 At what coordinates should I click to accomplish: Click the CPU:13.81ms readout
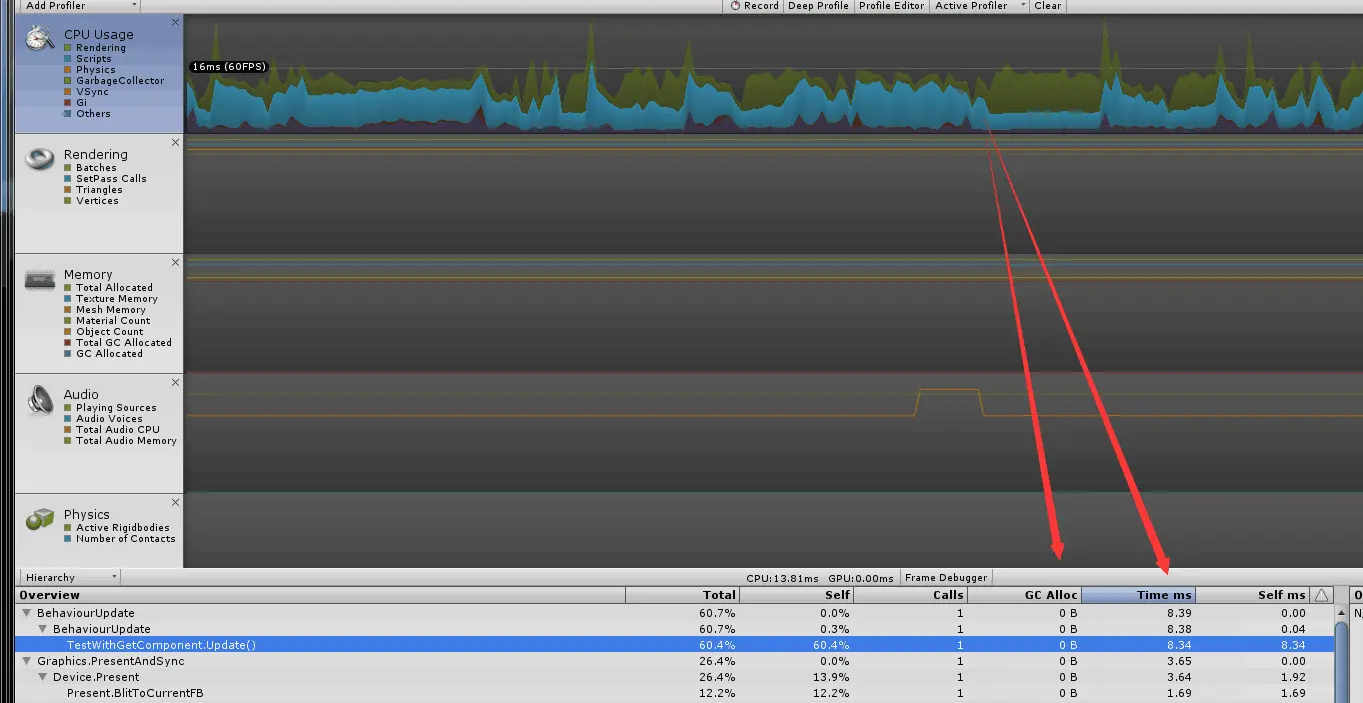point(782,578)
